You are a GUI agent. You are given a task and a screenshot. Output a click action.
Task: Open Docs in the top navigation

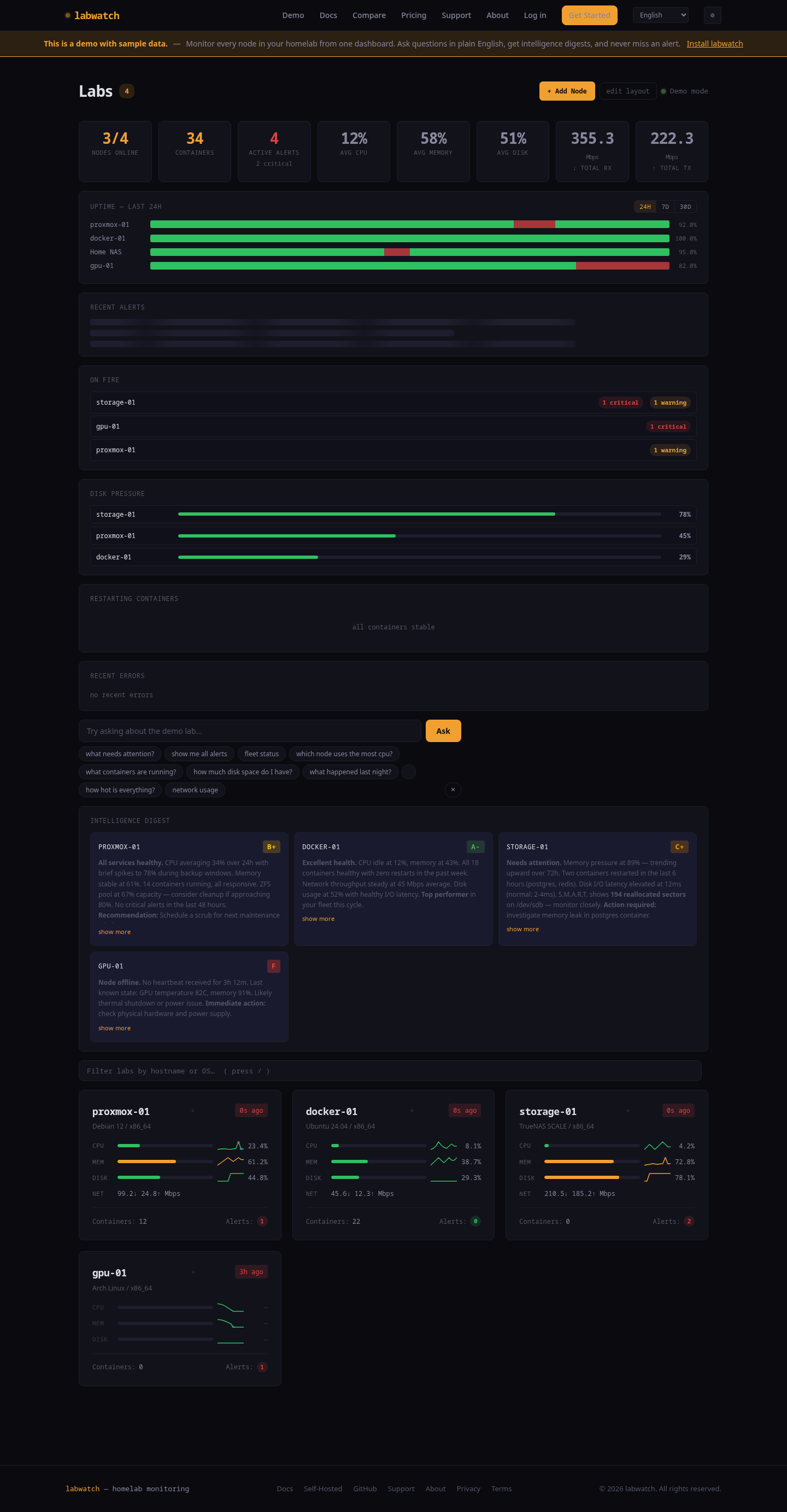[328, 15]
